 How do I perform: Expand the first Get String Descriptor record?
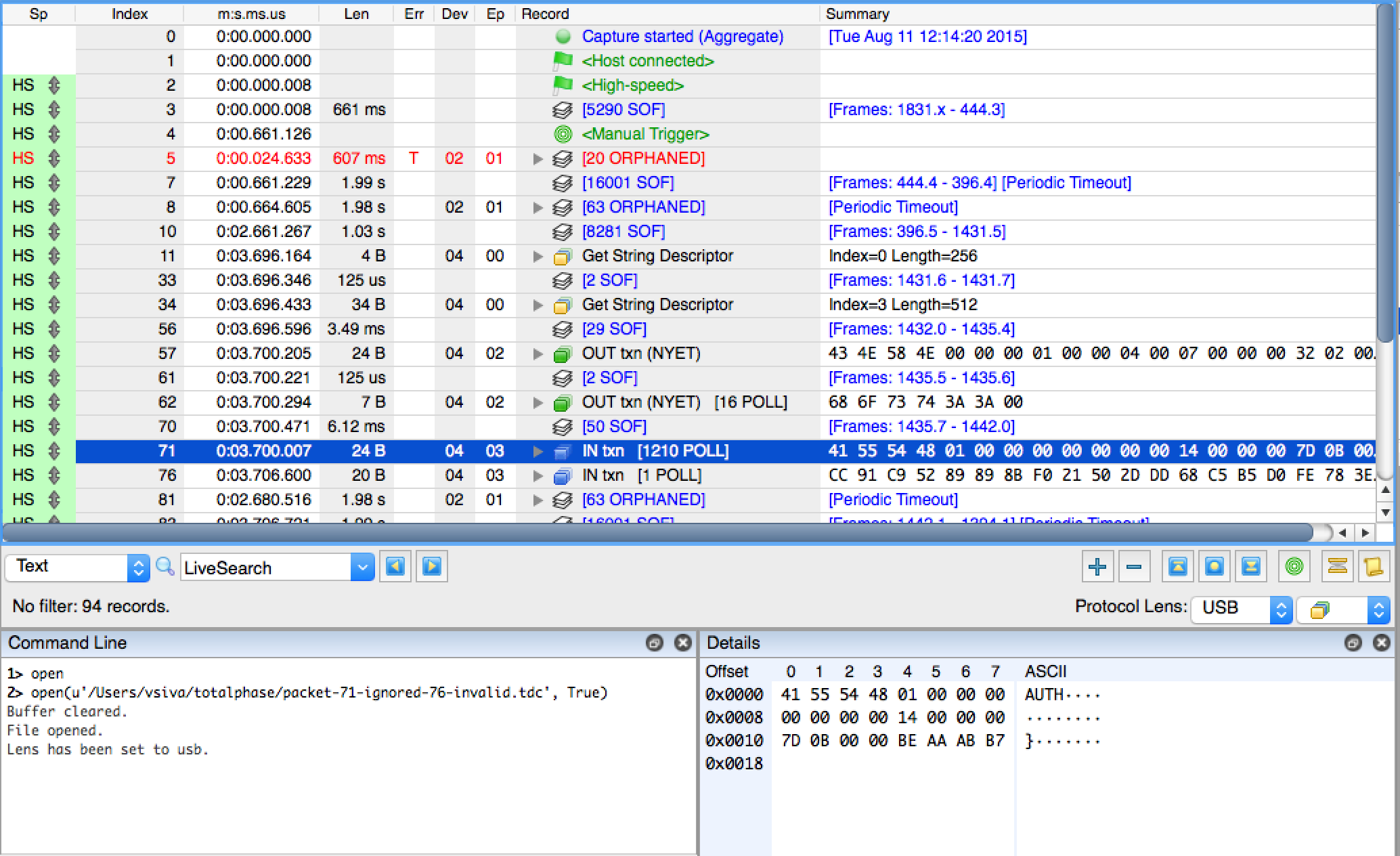tap(538, 256)
